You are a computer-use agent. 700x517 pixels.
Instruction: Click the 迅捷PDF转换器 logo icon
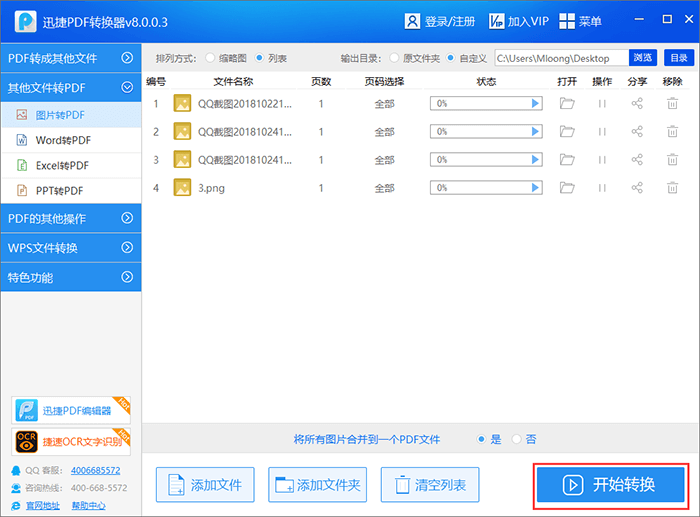point(25,21)
